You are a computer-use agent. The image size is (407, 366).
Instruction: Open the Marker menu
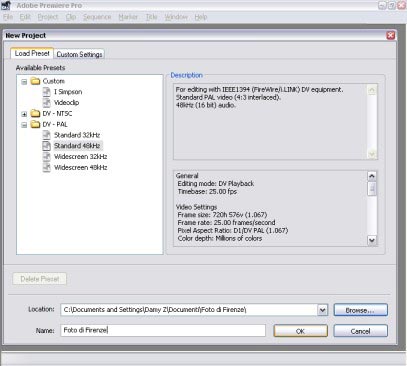coord(128,17)
